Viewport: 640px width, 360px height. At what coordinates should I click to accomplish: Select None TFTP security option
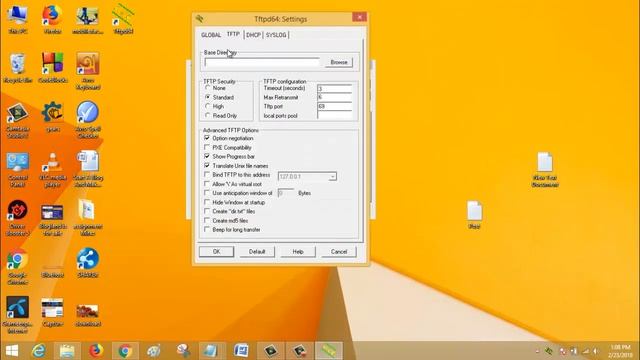click(215, 88)
